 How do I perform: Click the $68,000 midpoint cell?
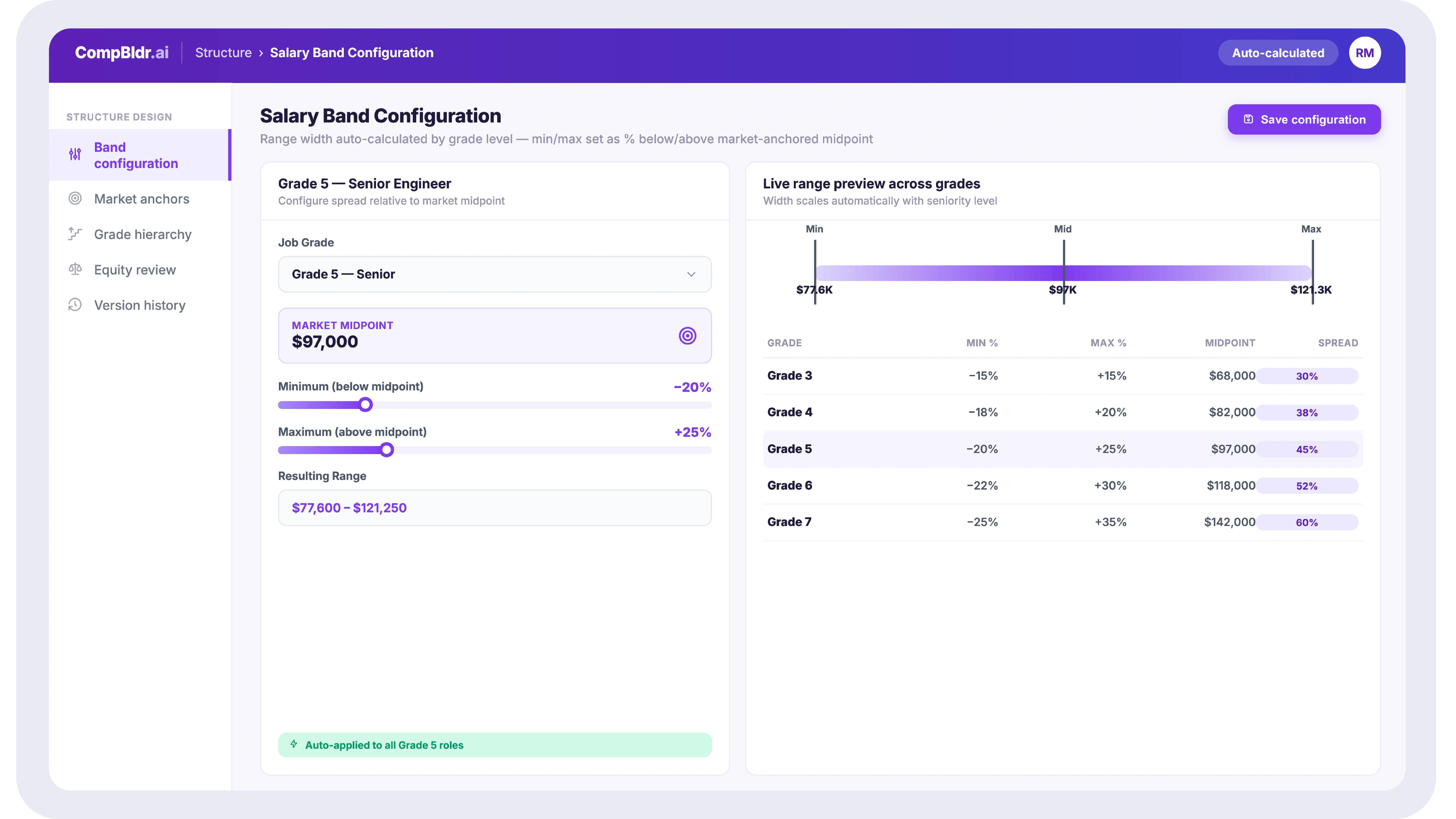[x=1232, y=376]
